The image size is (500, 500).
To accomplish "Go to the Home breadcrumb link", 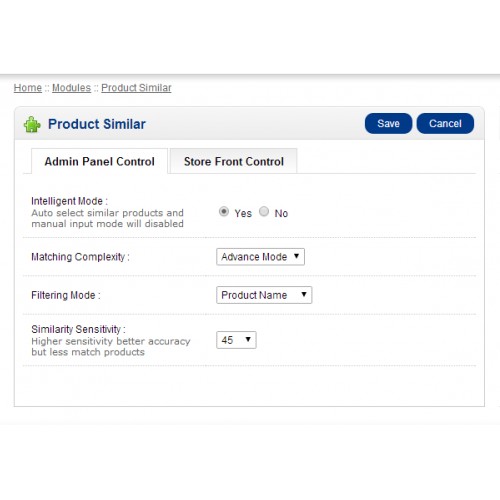I will tap(28, 88).
